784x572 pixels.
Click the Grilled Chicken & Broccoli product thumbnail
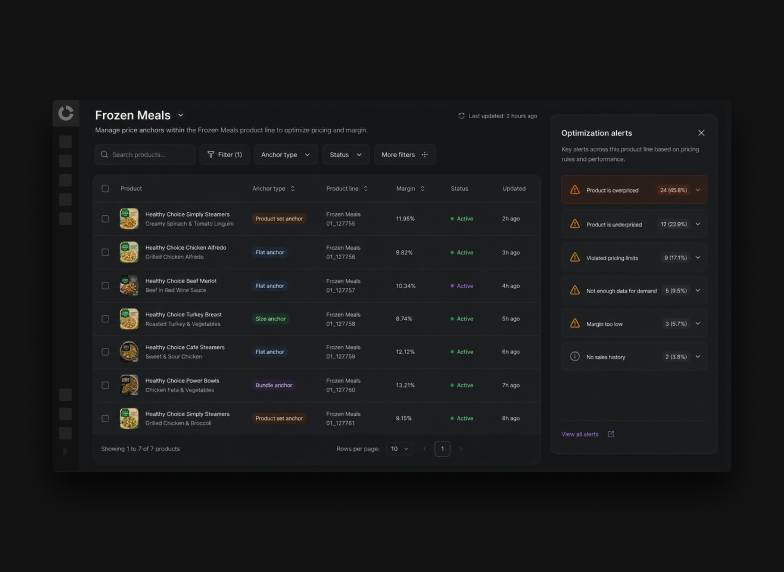(129, 418)
